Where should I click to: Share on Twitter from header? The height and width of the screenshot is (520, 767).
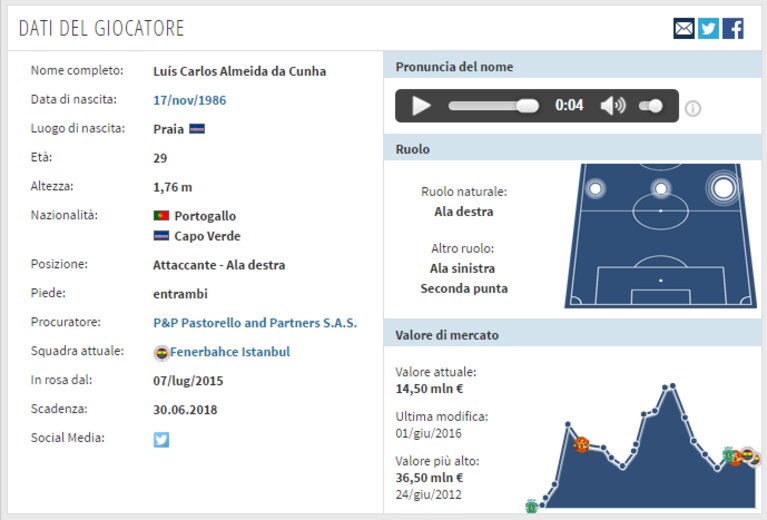coord(708,28)
